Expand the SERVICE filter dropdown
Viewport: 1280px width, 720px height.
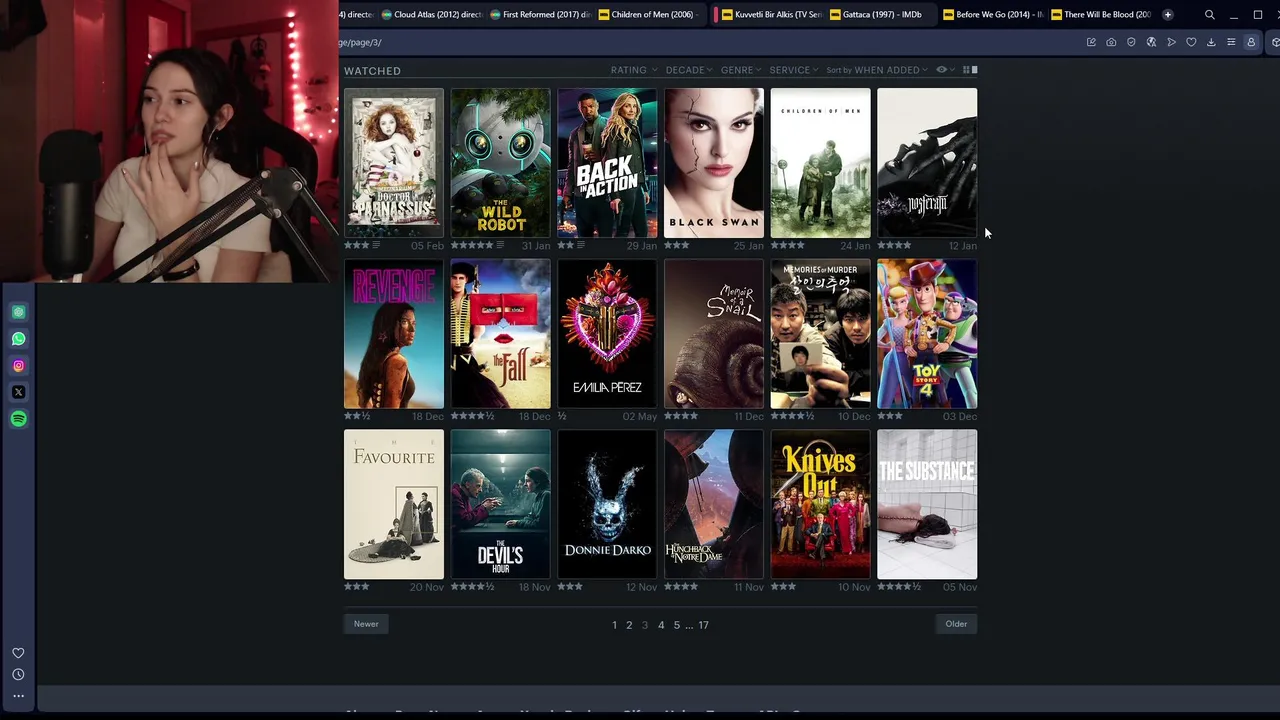(794, 70)
